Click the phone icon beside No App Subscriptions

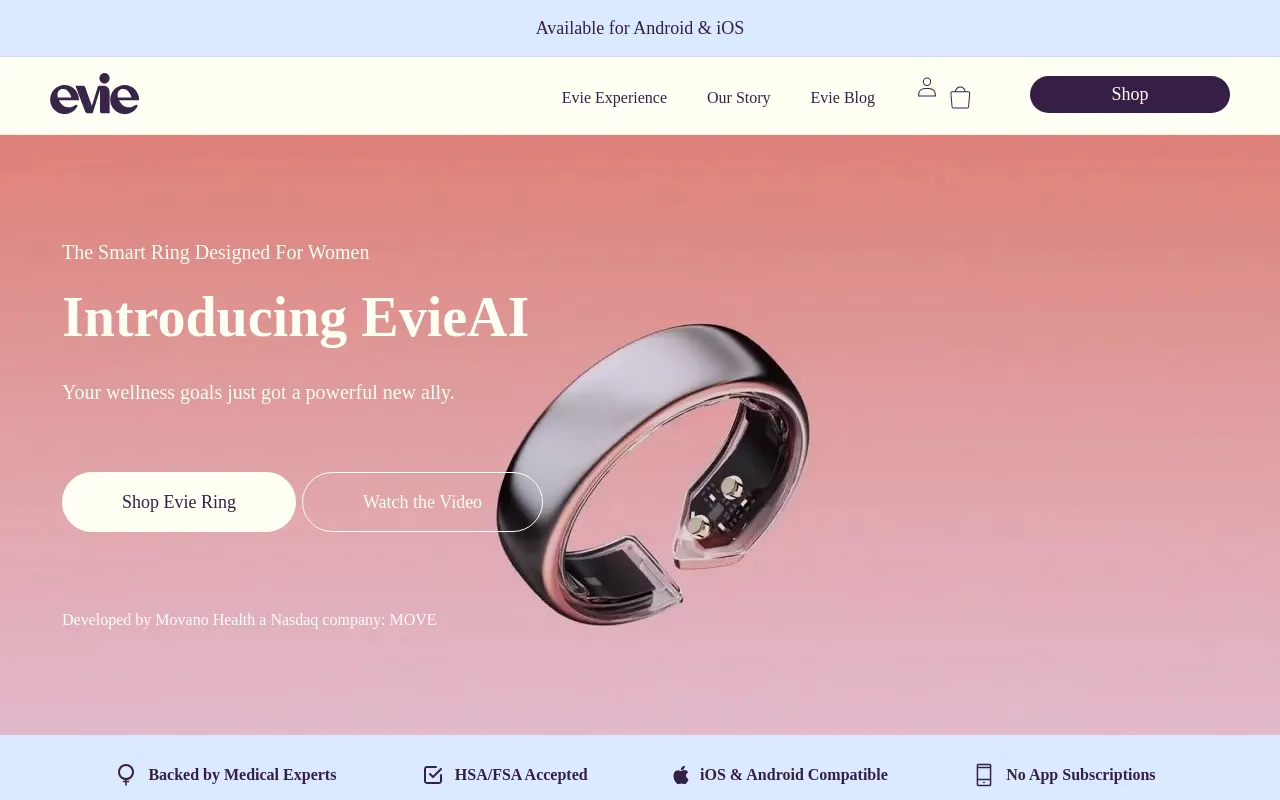click(984, 775)
